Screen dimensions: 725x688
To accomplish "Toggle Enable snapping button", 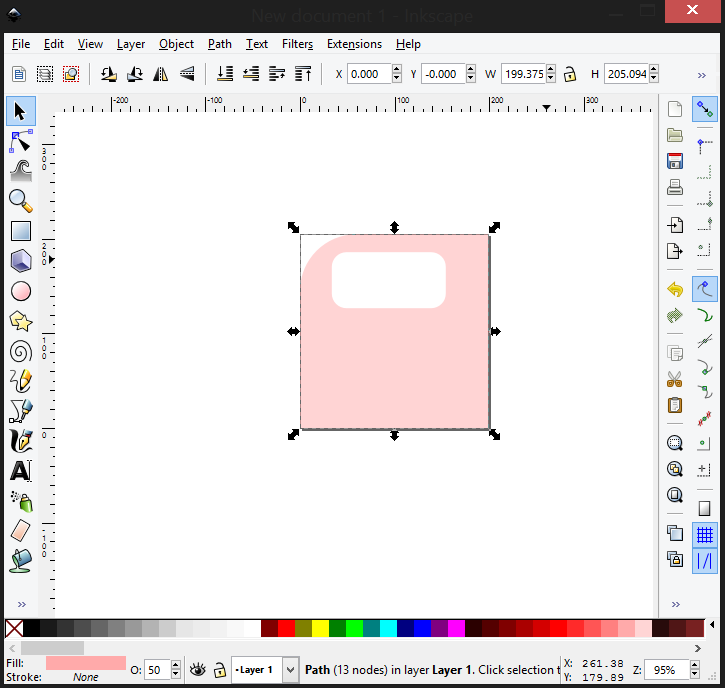I will pyautogui.click(x=705, y=109).
